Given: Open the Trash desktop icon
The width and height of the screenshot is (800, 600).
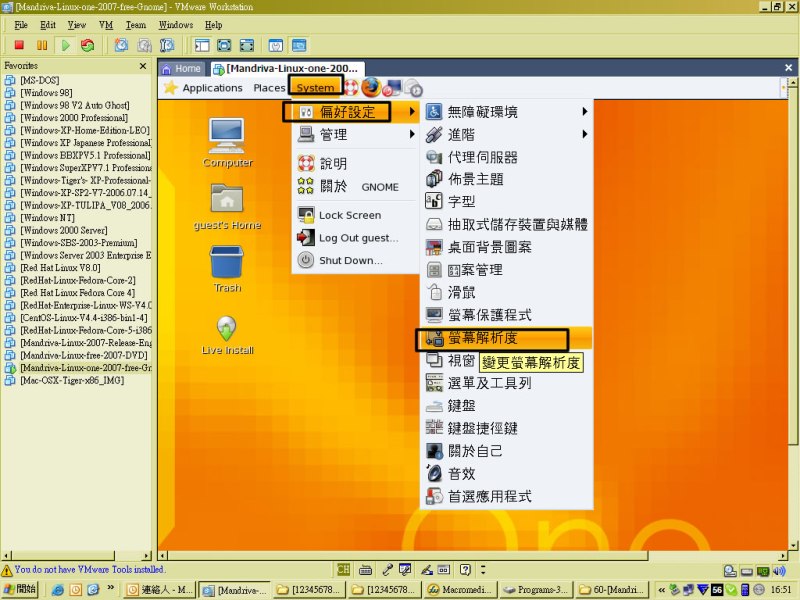Looking at the screenshot, I should (227, 269).
